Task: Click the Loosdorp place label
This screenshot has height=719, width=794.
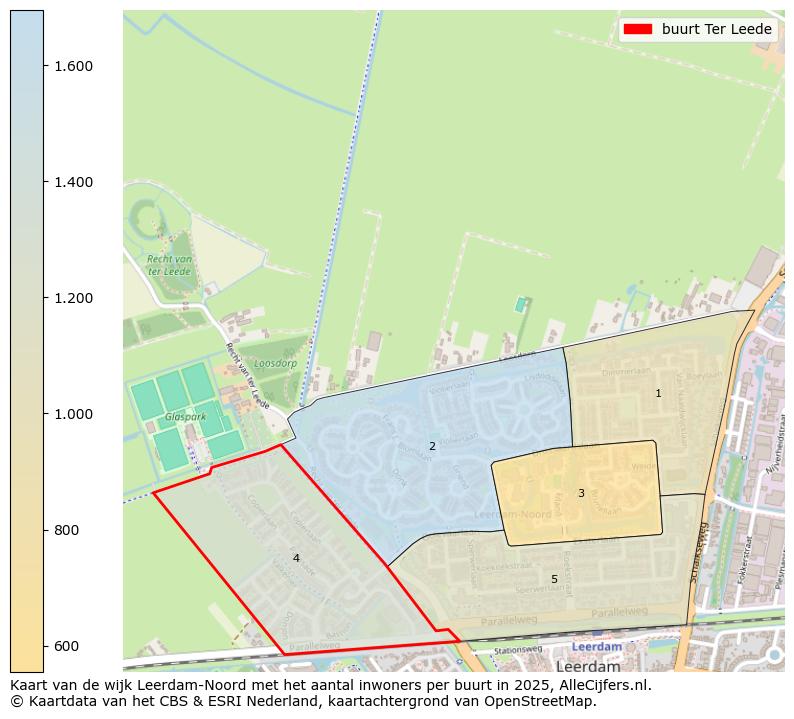Action: (275, 364)
